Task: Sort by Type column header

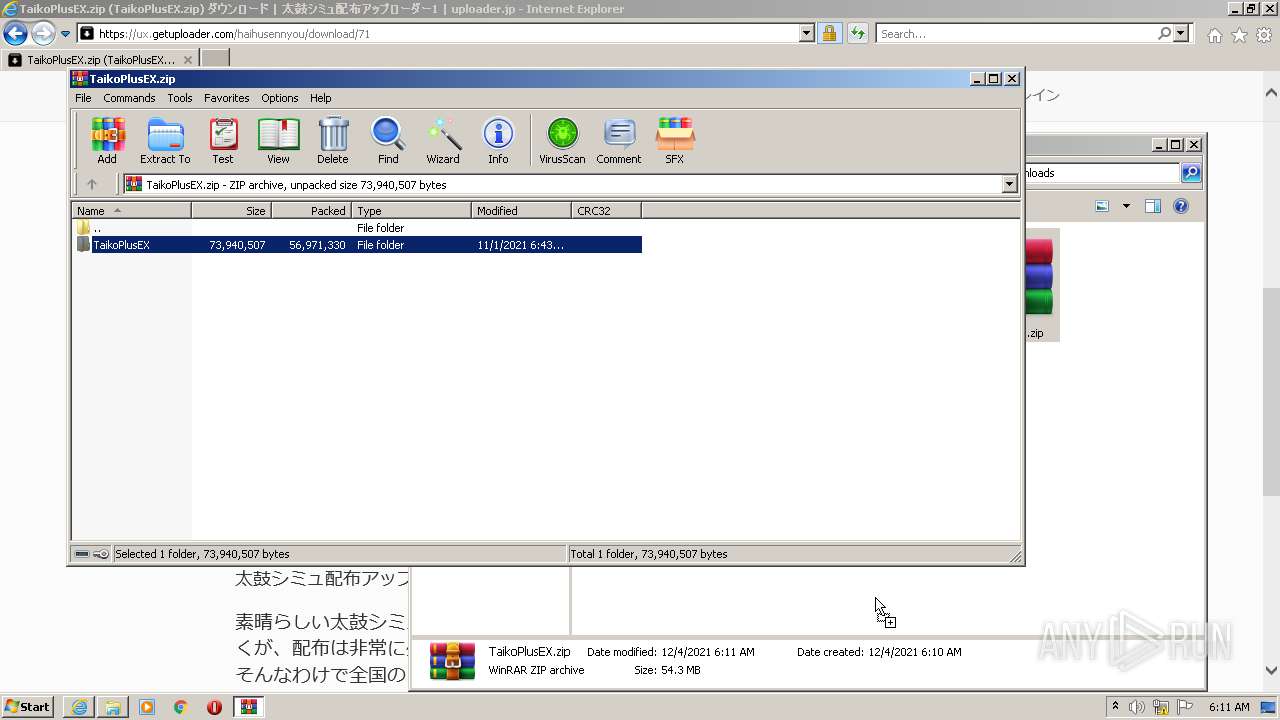Action: point(412,211)
